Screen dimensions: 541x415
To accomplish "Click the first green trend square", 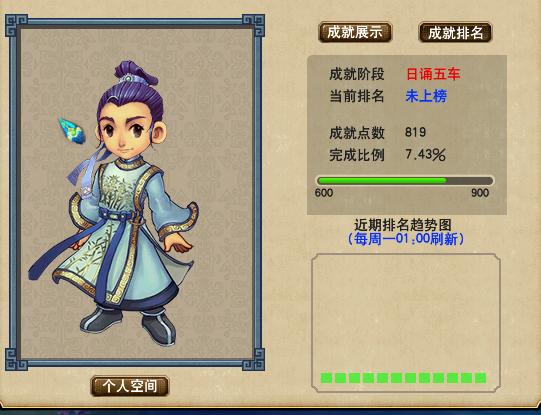I will [x=326, y=378].
